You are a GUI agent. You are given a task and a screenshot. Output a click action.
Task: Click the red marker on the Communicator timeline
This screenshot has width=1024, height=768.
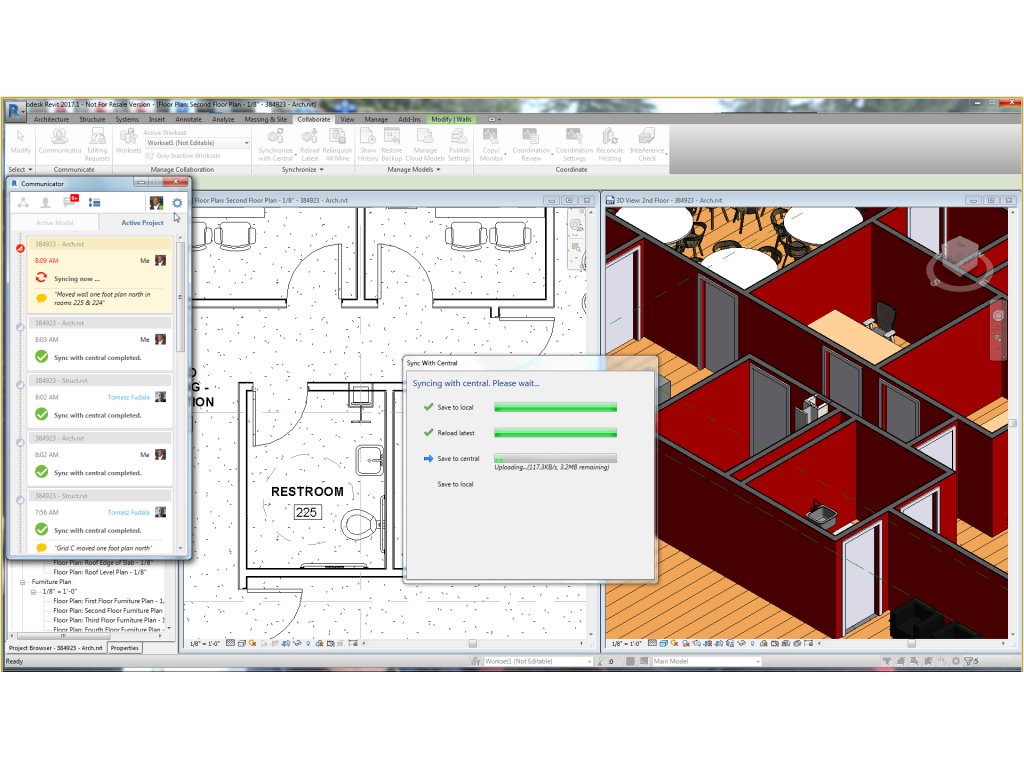coord(20,248)
